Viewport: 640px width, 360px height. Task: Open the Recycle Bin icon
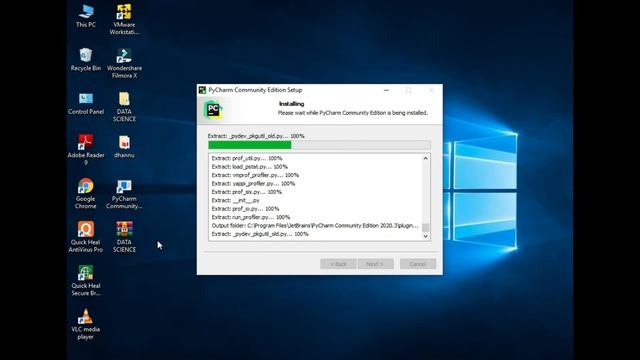86,59
